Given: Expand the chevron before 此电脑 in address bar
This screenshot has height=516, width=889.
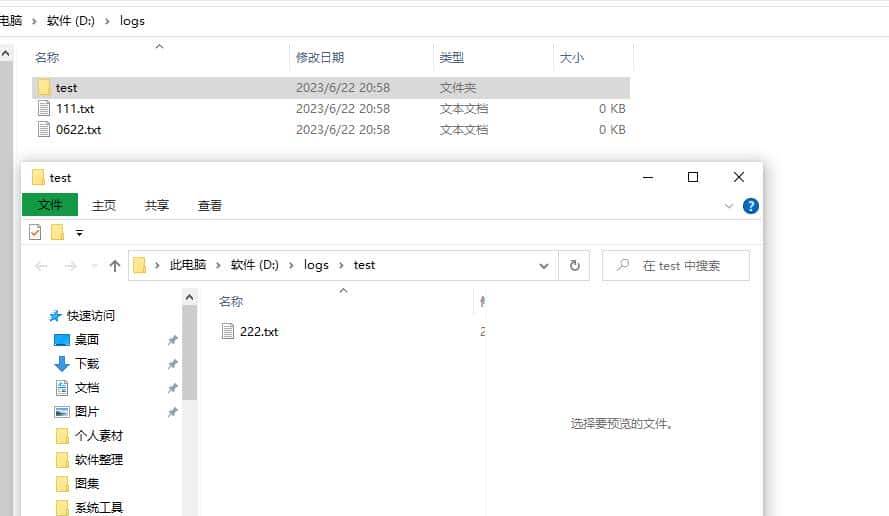Looking at the screenshot, I should pos(157,265).
